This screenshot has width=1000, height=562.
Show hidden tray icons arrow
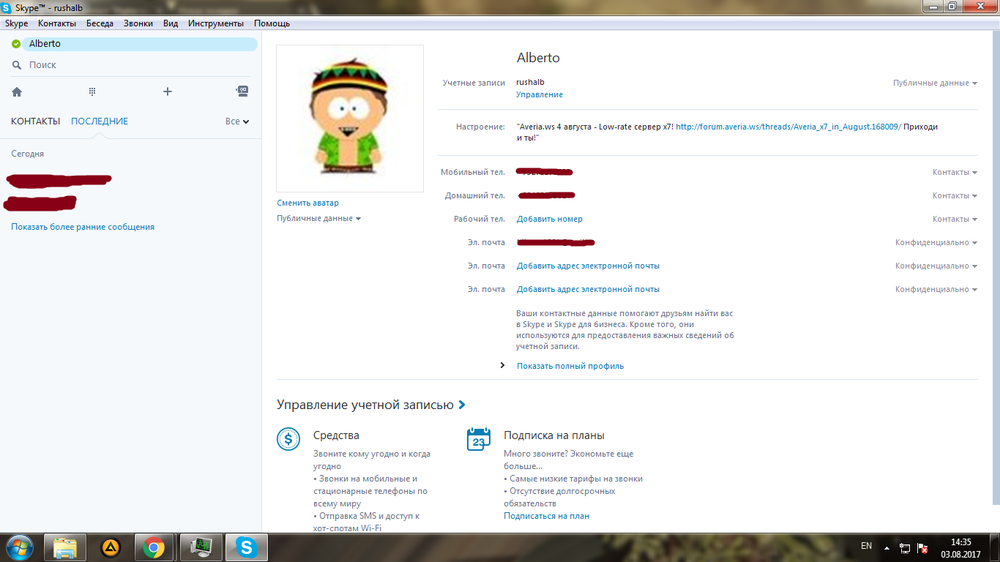[x=886, y=548]
